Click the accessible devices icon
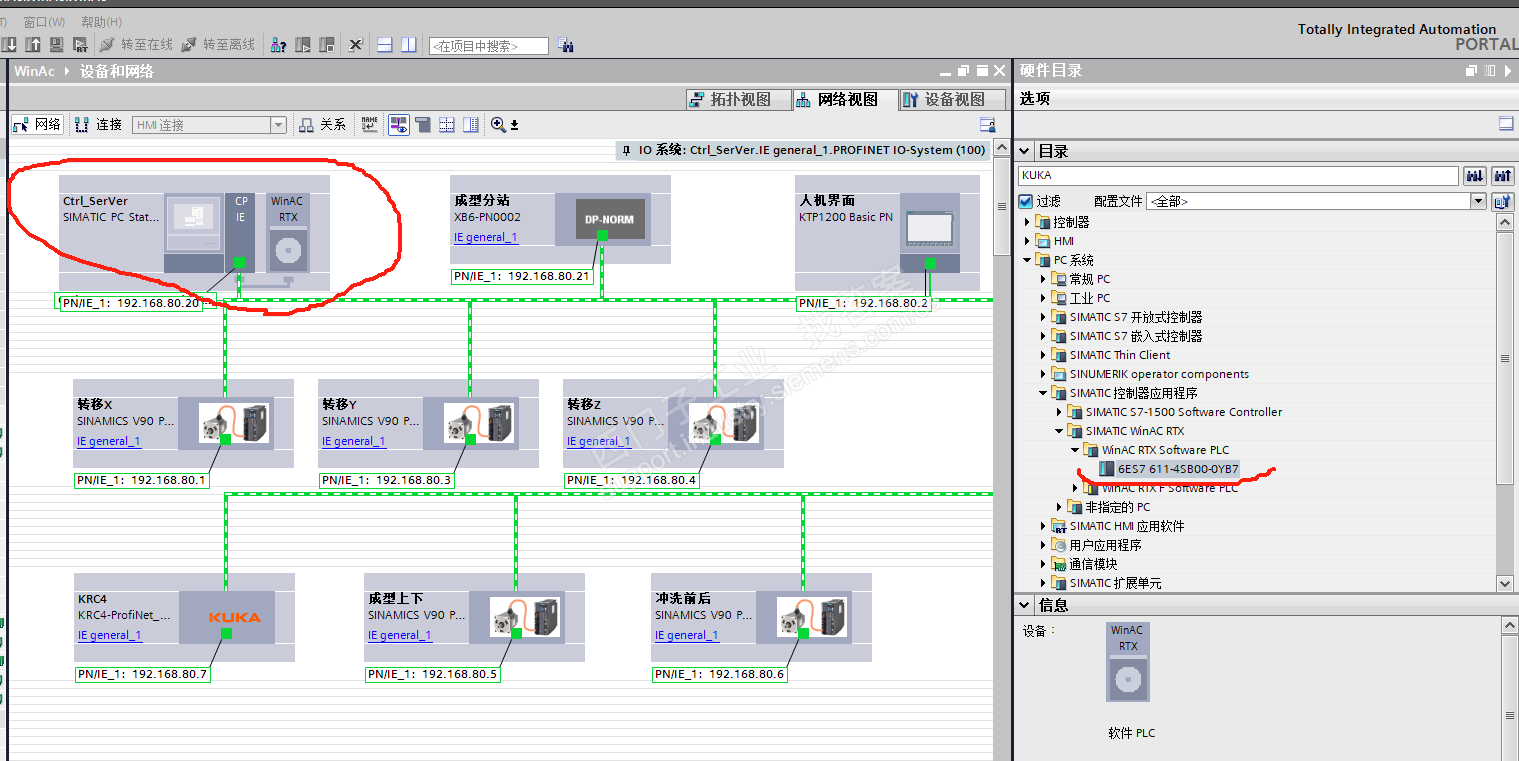The image size is (1519, 761). coord(279,45)
